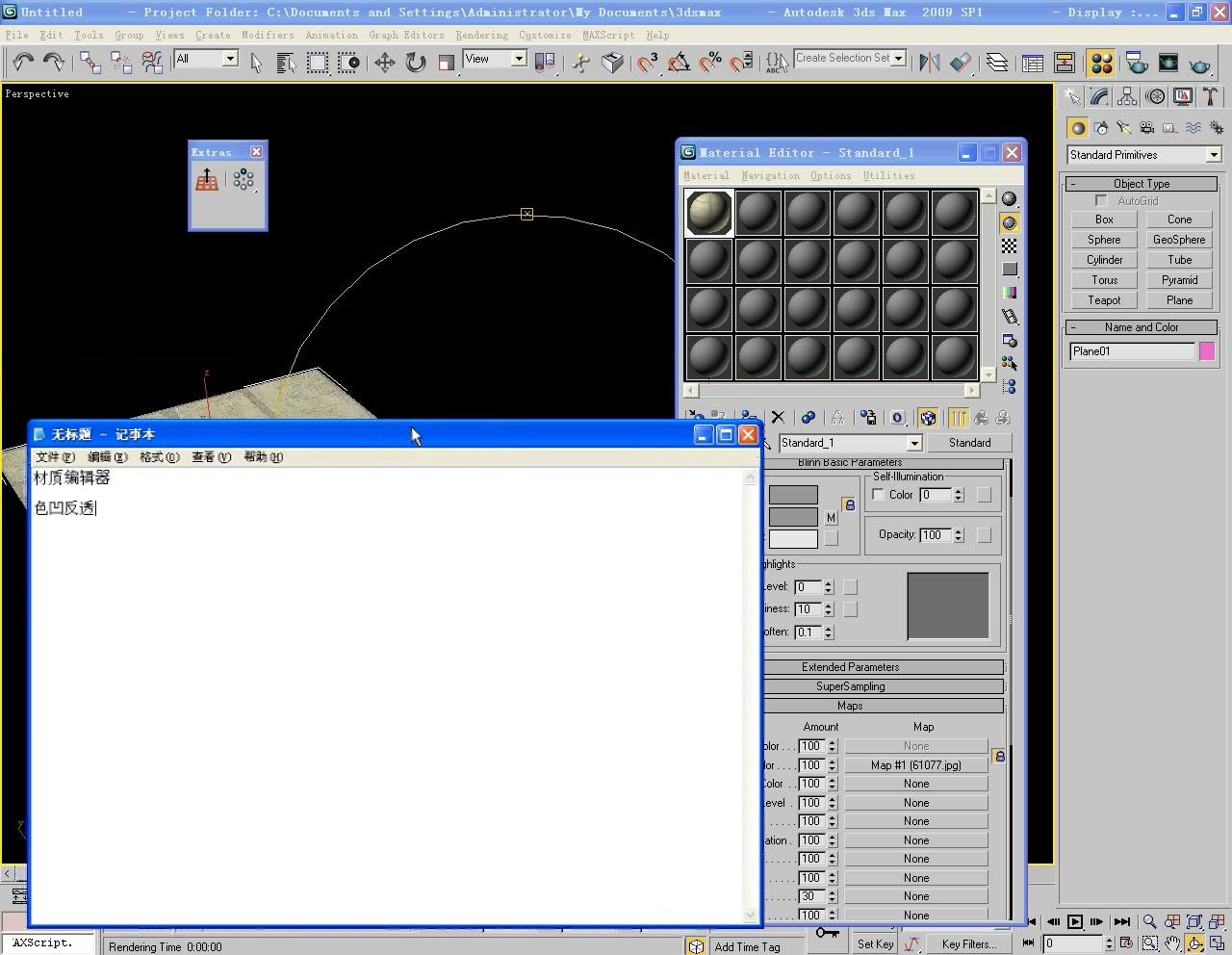This screenshot has height=955, width=1232.
Task: Click Material Editor toolbar icon with four spheres
Action: pyautogui.click(x=1101, y=63)
